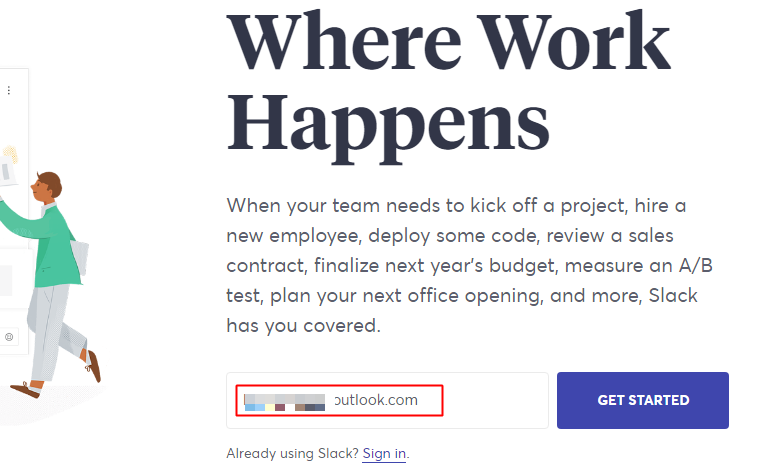Focus the email address input field
The image size is (770, 464).
point(387,400)
